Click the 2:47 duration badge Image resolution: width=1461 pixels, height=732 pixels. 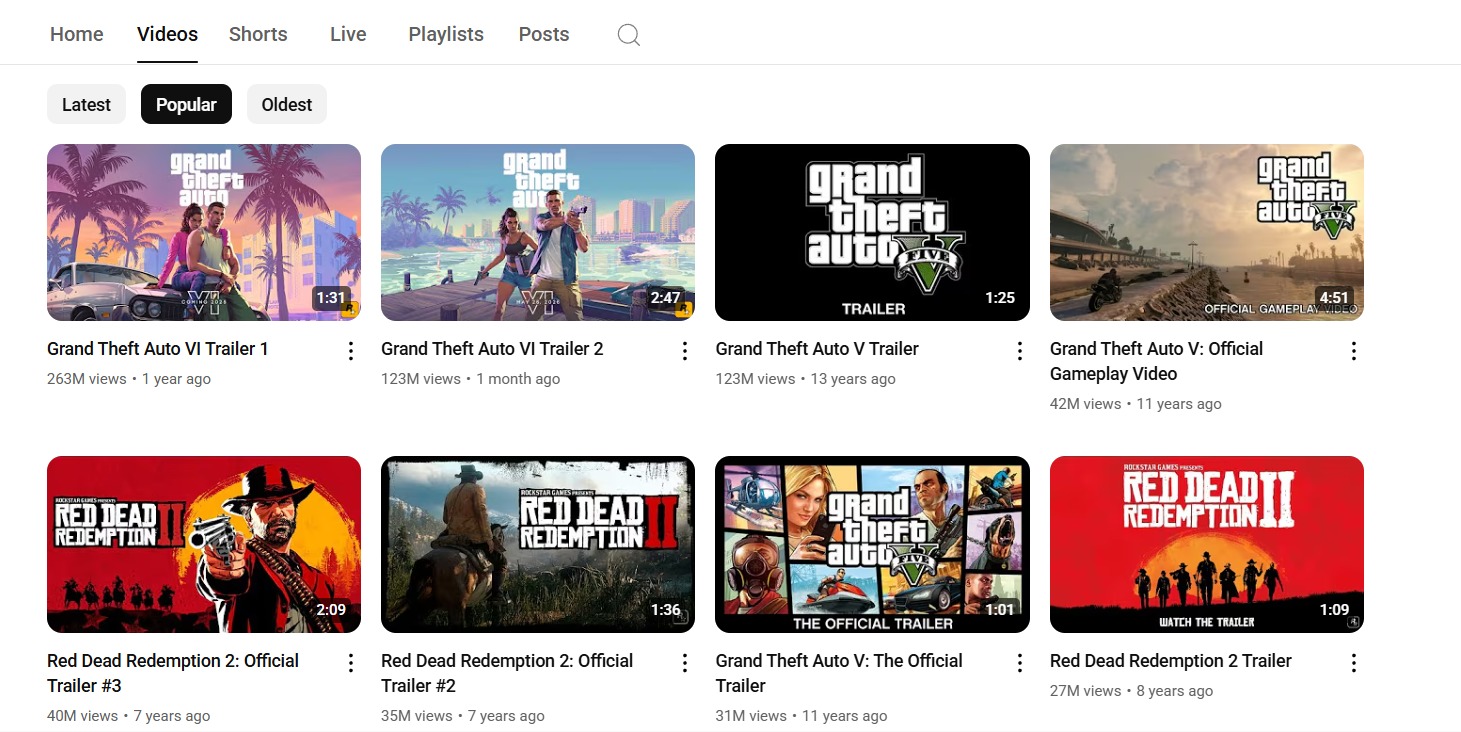(x=665, y=298)
